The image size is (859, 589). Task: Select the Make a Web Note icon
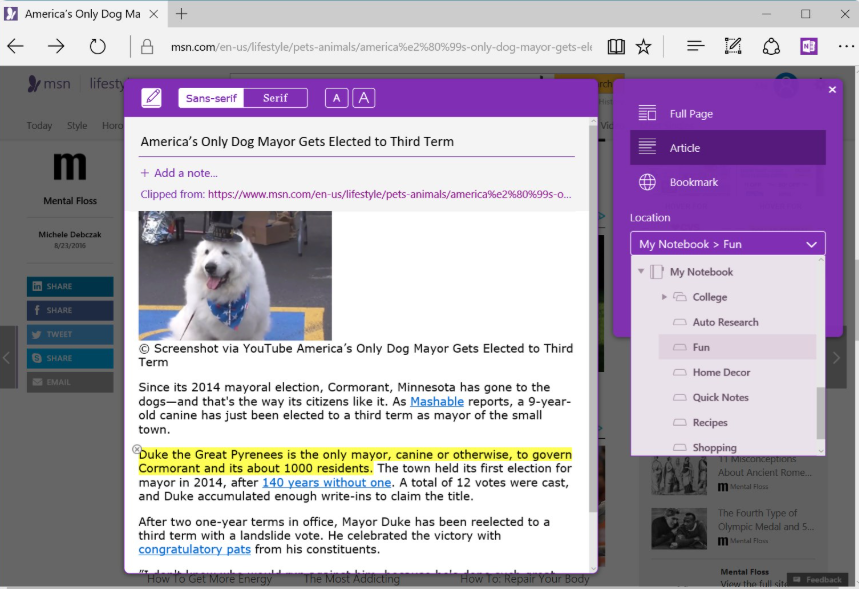(733, 46)
